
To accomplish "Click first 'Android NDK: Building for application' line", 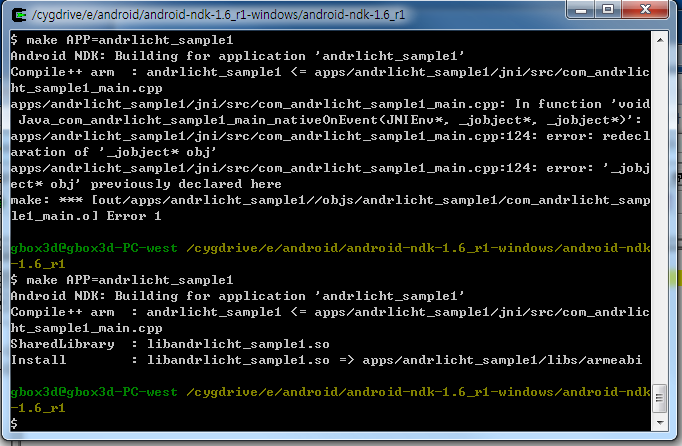I will point(237,56).
